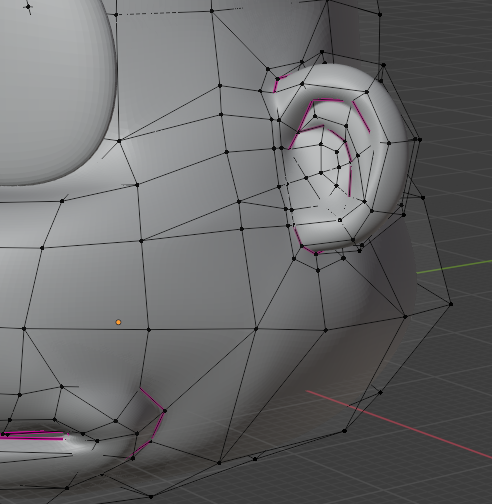This screenshot has width=492, height=504.
Task: Click the small hollow square vertex in the lower ear
Action: (340, 220)
